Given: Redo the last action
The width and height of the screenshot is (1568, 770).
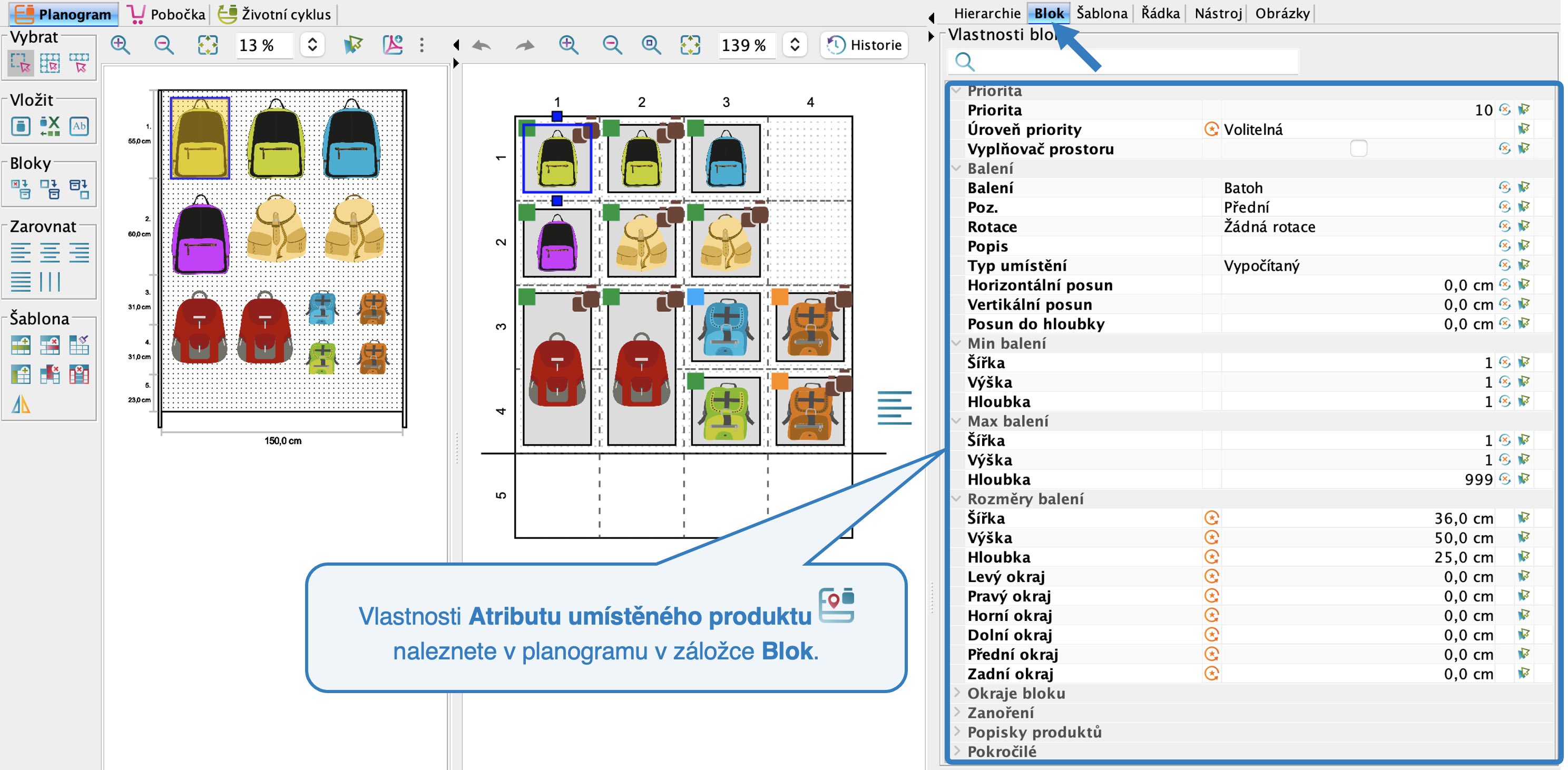Looking at the screenshot, I should (x=525, y=45).
